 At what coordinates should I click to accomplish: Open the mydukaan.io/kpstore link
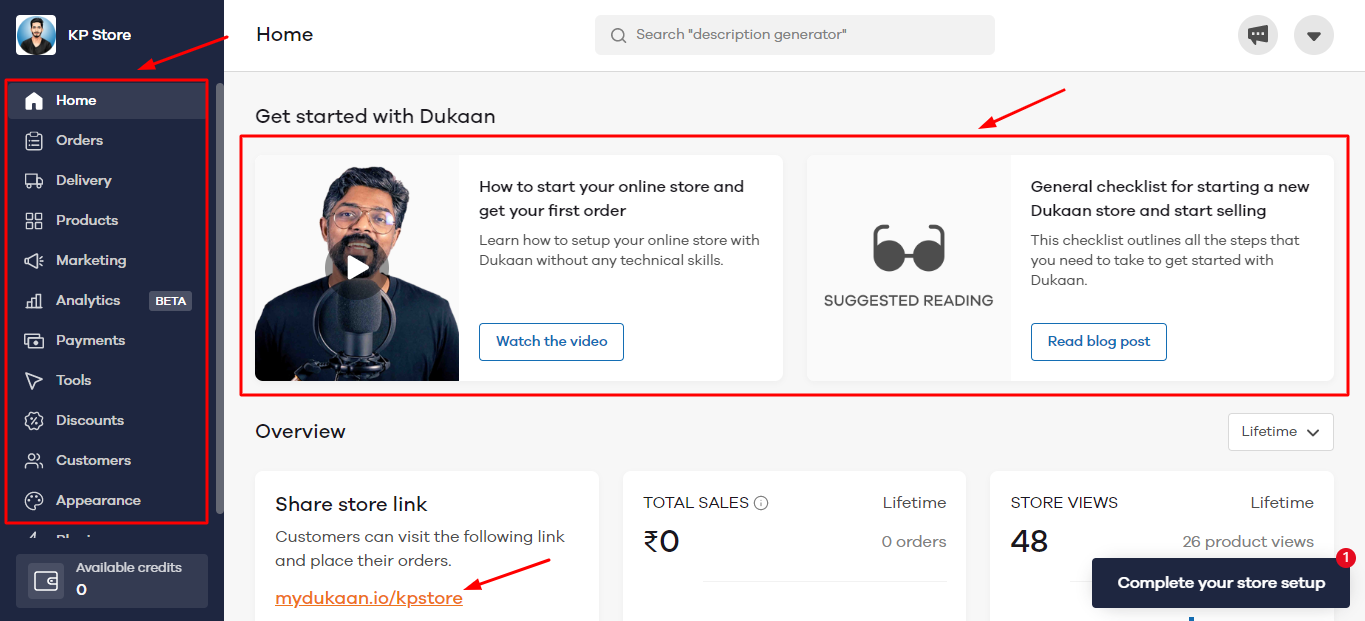369,598
